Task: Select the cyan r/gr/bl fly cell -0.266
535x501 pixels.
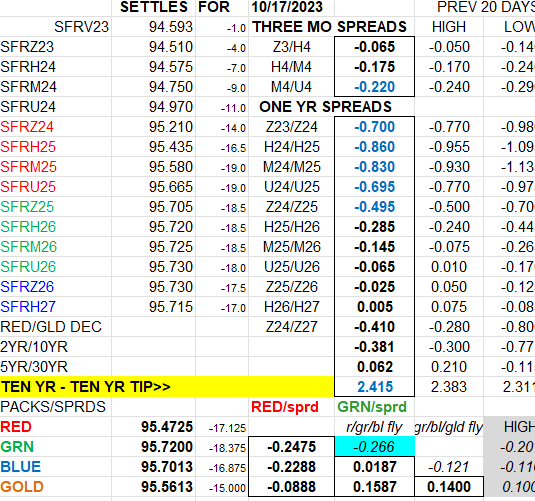Action: [x=375, y=447]
